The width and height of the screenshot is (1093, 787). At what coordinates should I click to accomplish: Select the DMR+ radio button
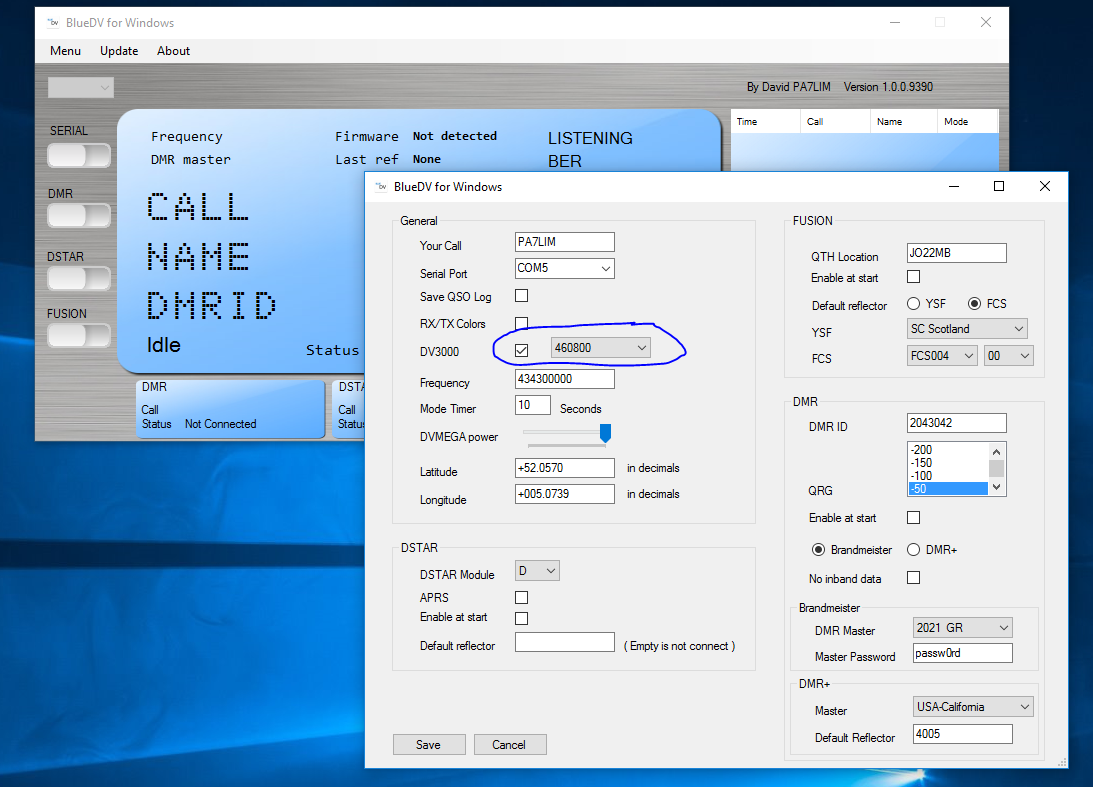(x=913, y=549)
